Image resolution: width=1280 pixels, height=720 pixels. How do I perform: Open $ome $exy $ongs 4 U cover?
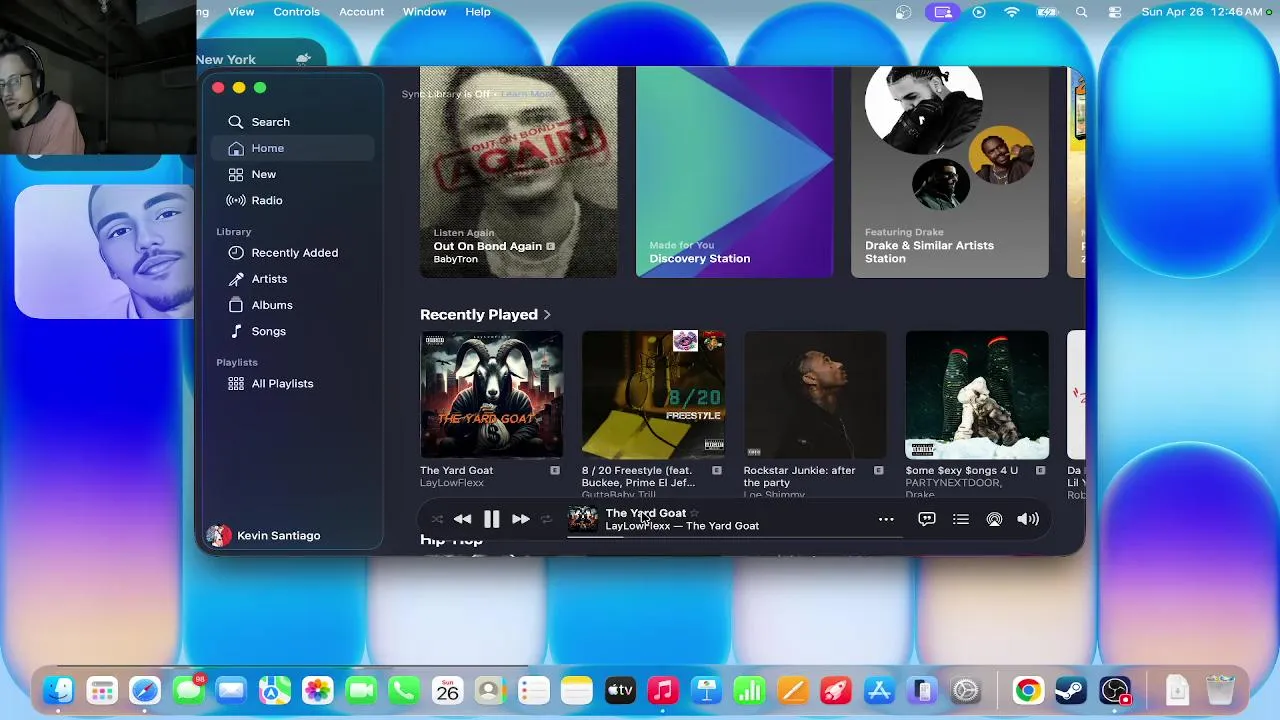tap(977, 395)
